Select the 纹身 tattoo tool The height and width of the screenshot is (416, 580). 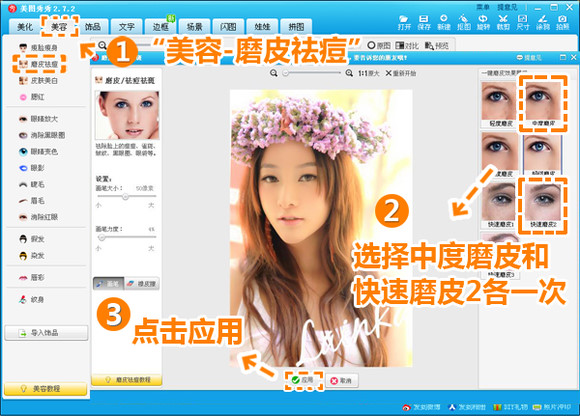[32, 300]
